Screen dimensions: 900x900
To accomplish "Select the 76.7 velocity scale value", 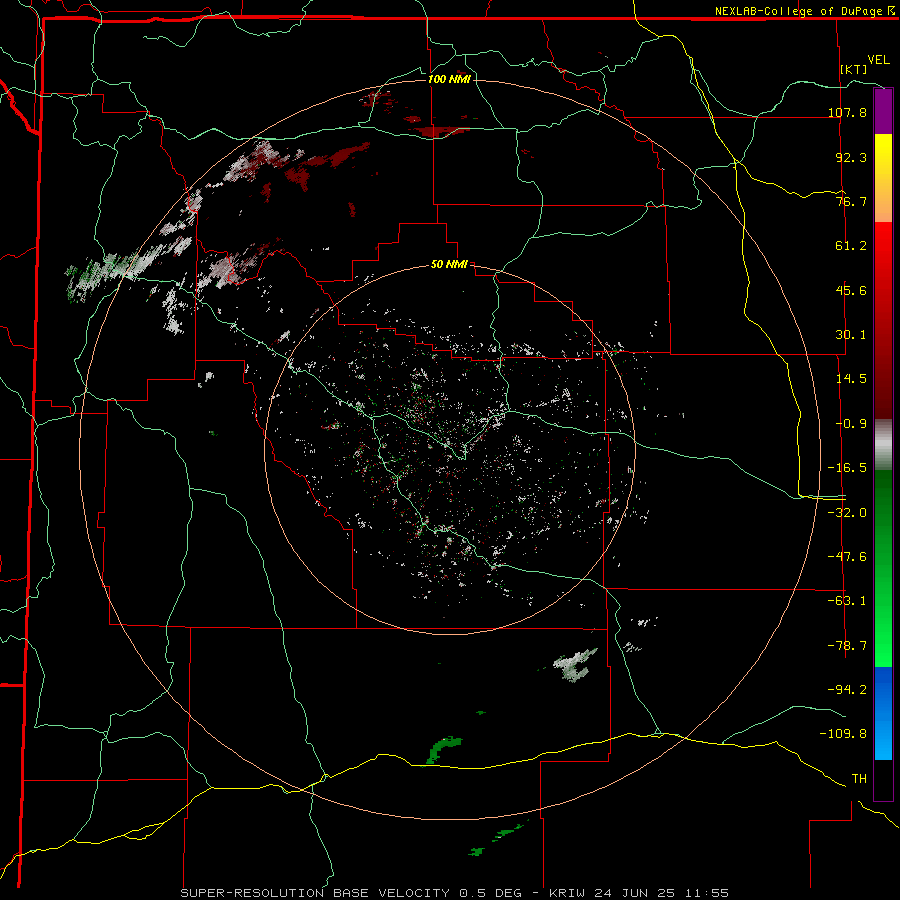I will [x=851, y=201].
